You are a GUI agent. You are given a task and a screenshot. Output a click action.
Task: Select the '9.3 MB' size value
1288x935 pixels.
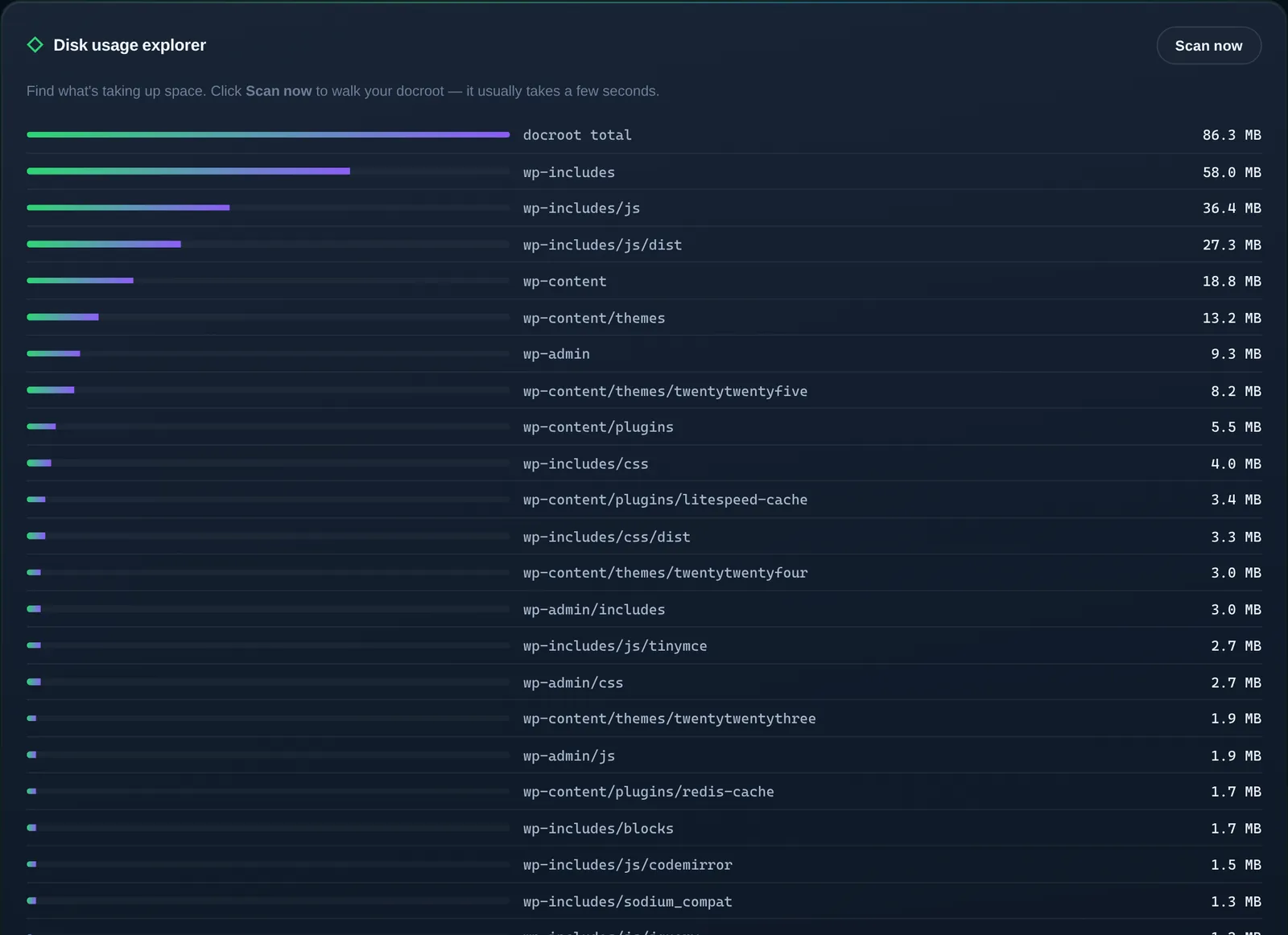(1236, 354)
